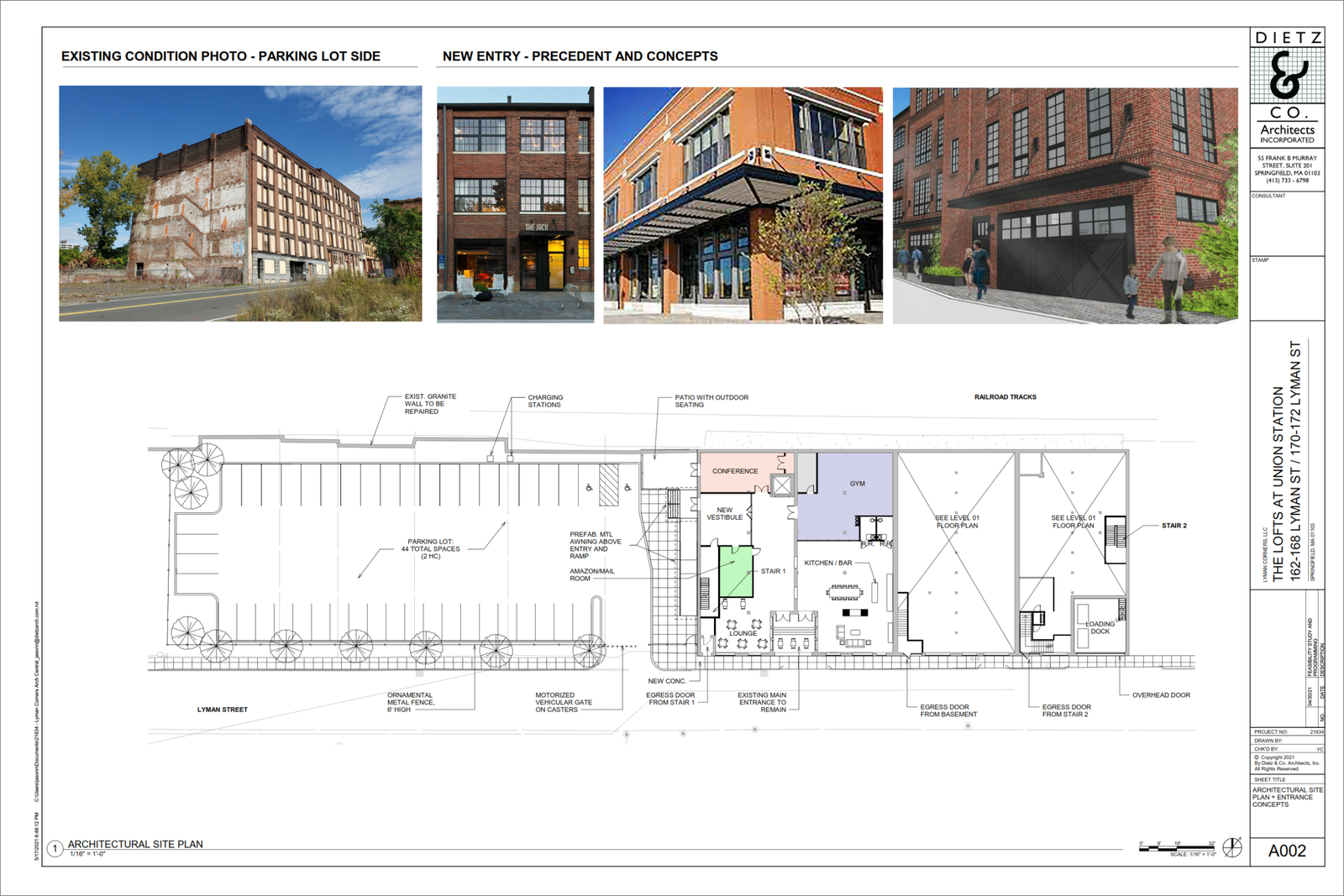Click the purple GYM room
Image resolution: width=1344 pixels, height=896 pixels.
[844, 495]
